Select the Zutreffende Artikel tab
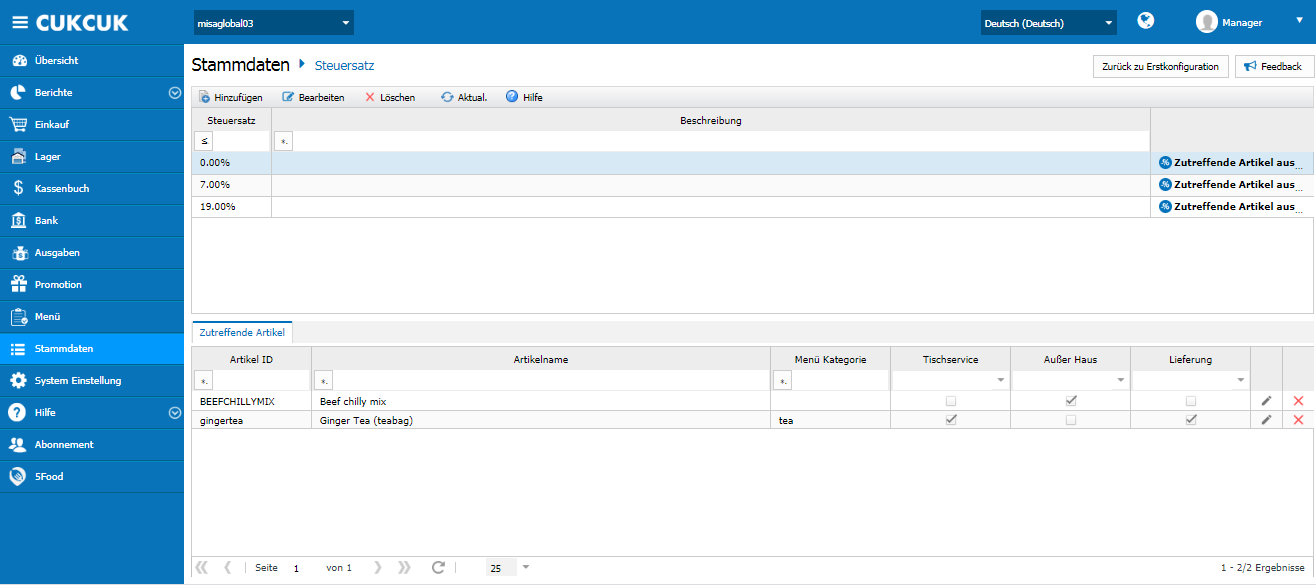 coord(242,331)
